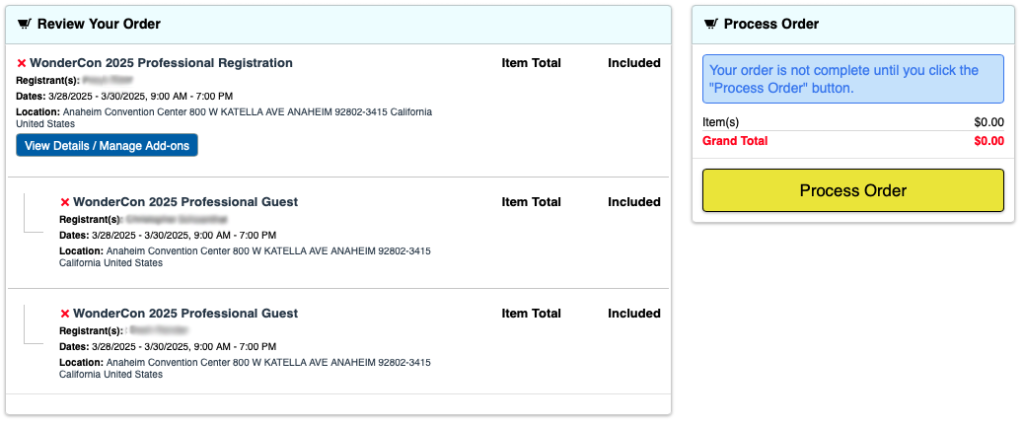Image resolution: width=1024 pixels, height=426 pixels.
Task: Open View Details / Manage Add-ons
Action: pyautogui.click(x=107, y=146)
